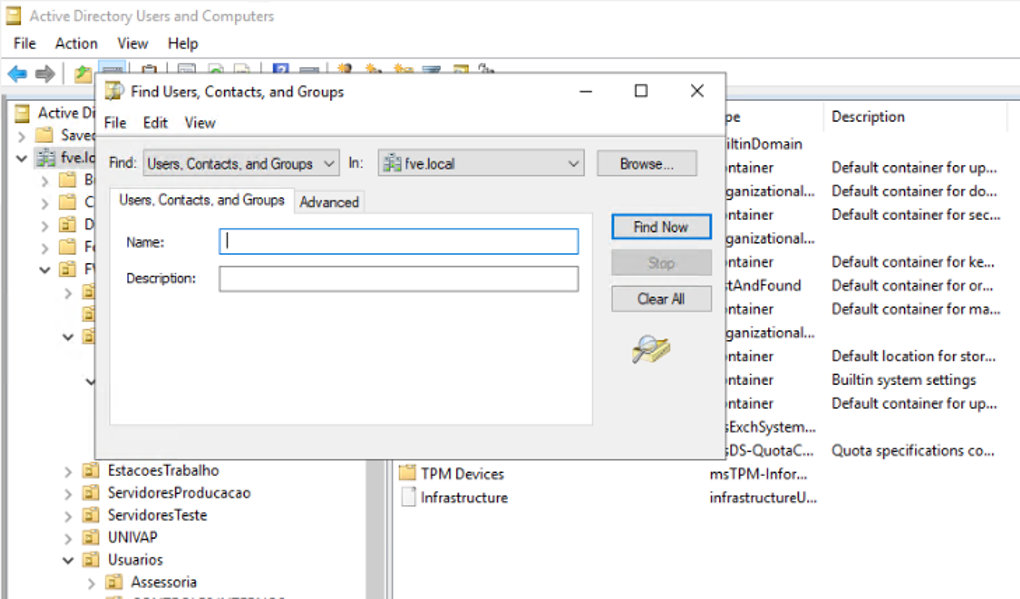Select the UNIVAP OU icon
This screenshot has width=1020, height=599.
point(91,537)
